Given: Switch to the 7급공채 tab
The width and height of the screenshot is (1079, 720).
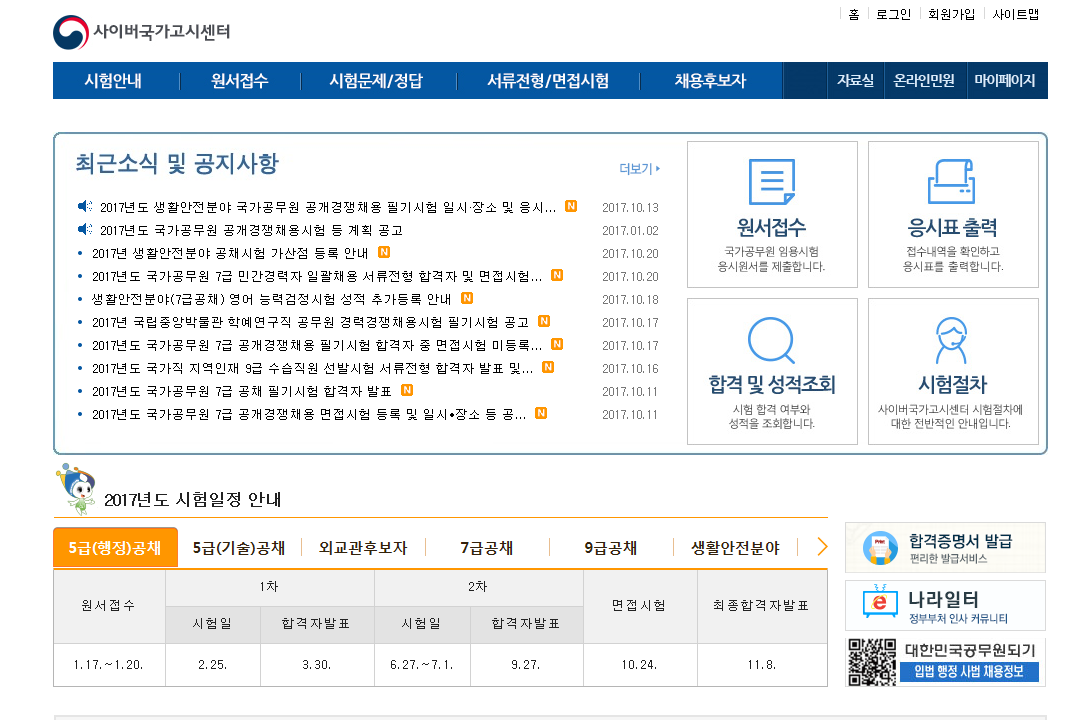Looking at the screenshot, I should [487, 548].
